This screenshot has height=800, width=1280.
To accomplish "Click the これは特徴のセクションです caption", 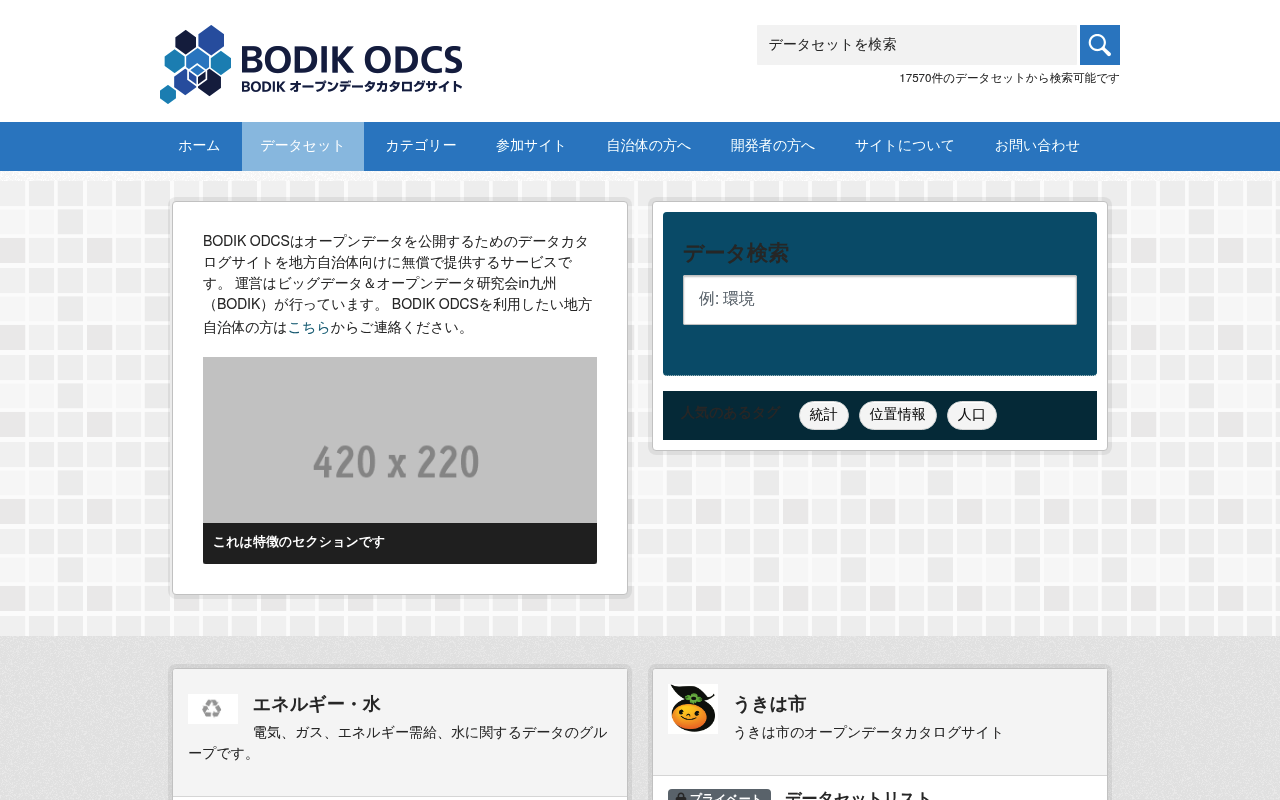I will (400, 543).
